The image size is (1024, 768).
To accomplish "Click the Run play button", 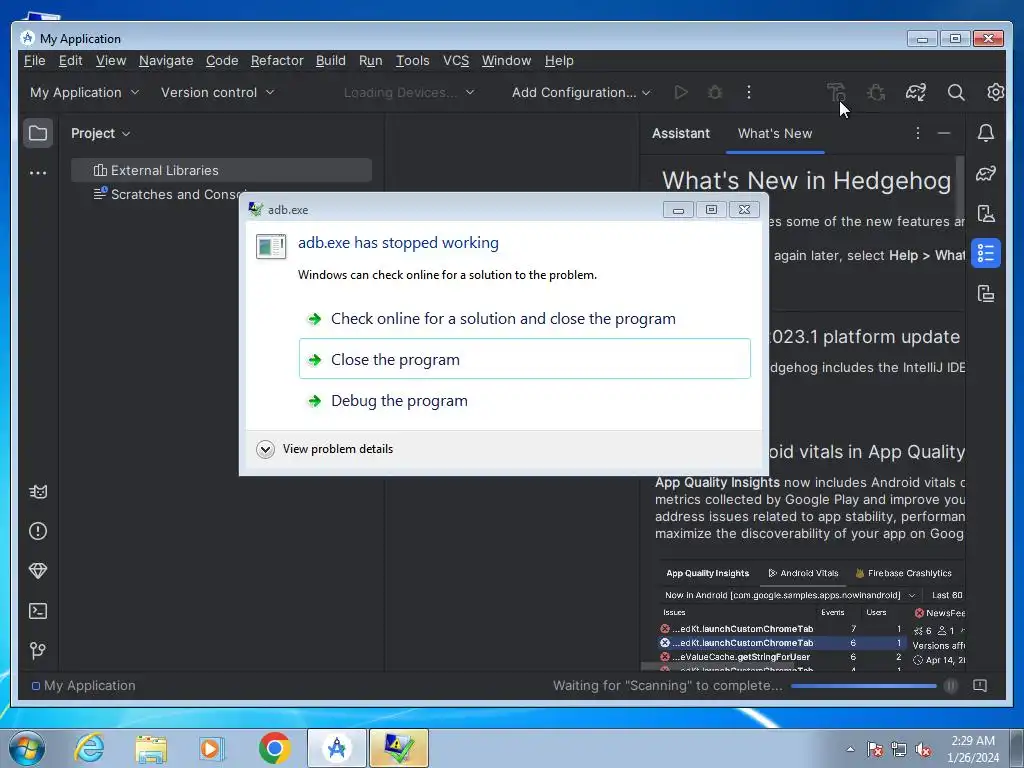I will (680, 92).
